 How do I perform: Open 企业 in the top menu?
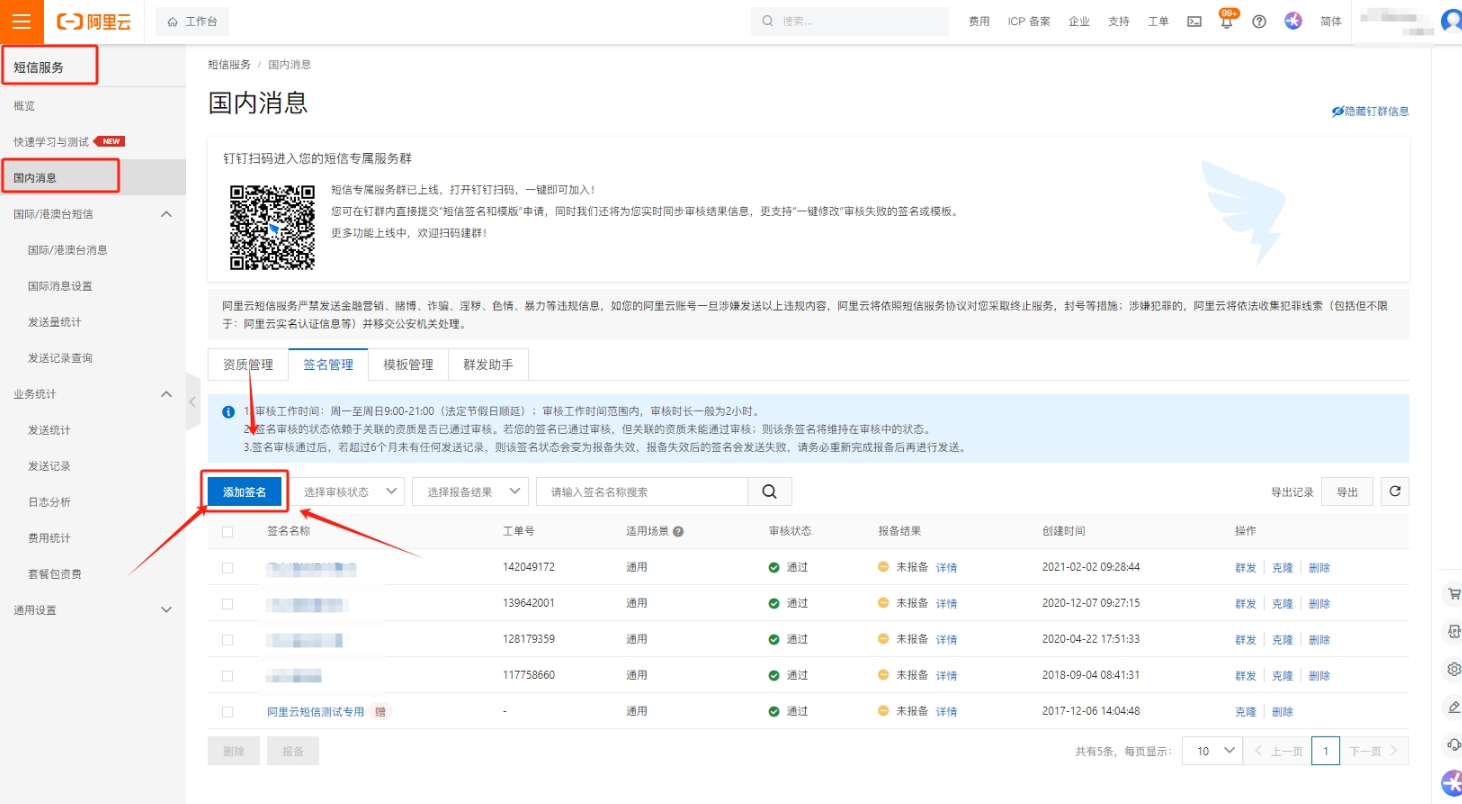coord(1079,21)
